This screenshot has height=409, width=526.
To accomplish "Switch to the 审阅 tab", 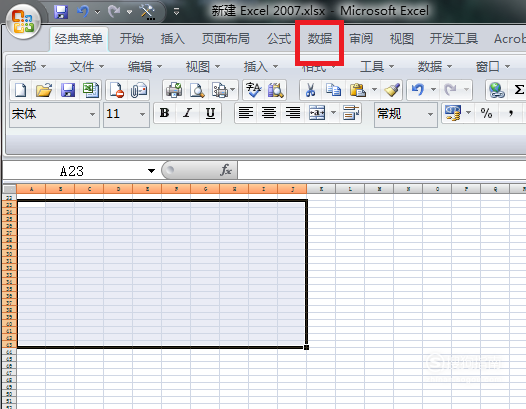I will click(361, 39).
